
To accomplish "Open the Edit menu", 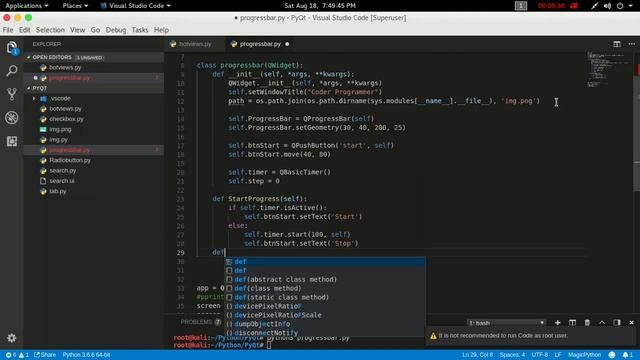I will [x=24, y=30].
